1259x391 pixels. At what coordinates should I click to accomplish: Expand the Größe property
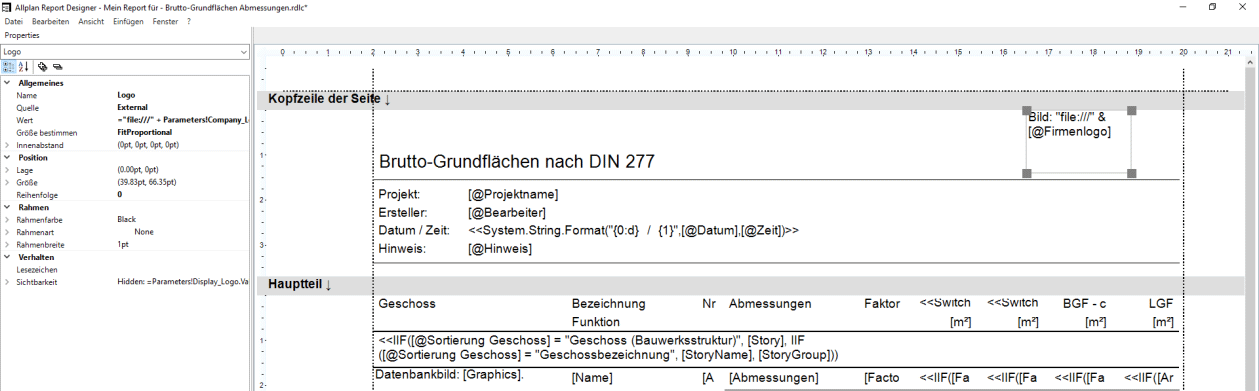point(6,183)
